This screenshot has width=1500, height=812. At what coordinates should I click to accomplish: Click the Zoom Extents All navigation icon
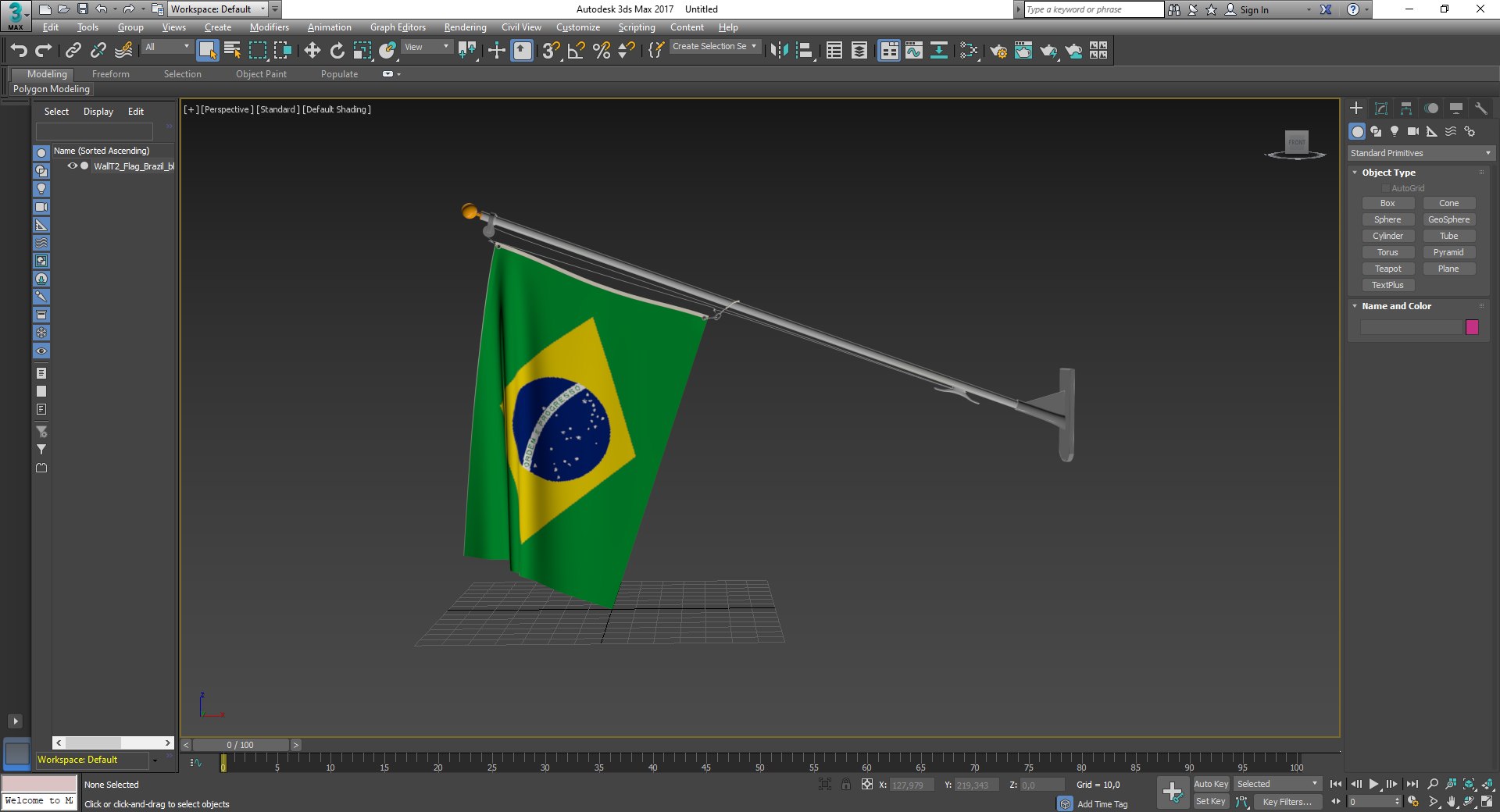pos(1487,784)
